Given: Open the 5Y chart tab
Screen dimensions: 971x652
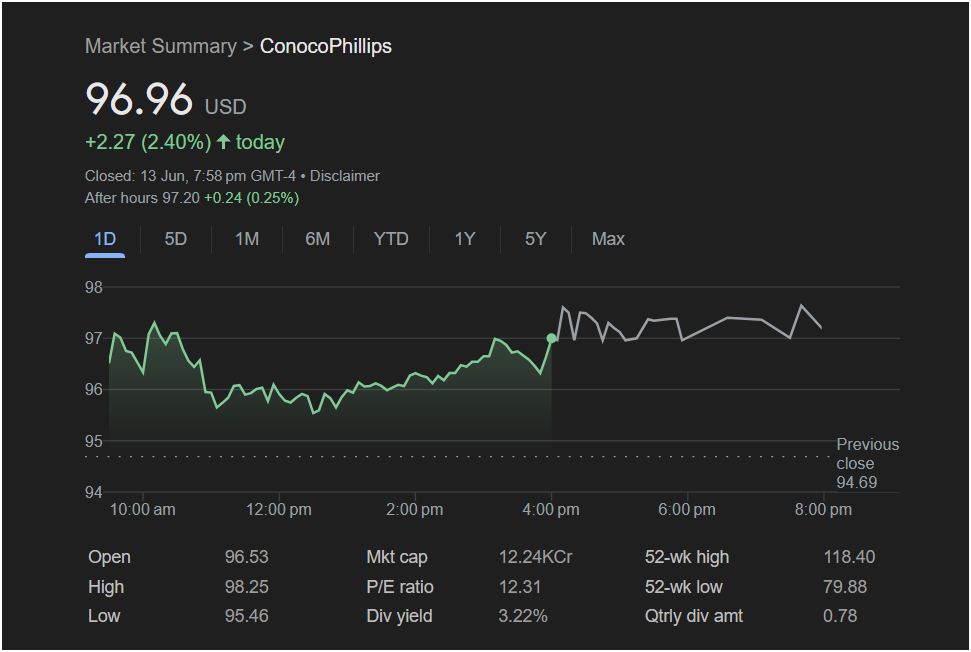Looking at the screenshot, I should point(535,239).
